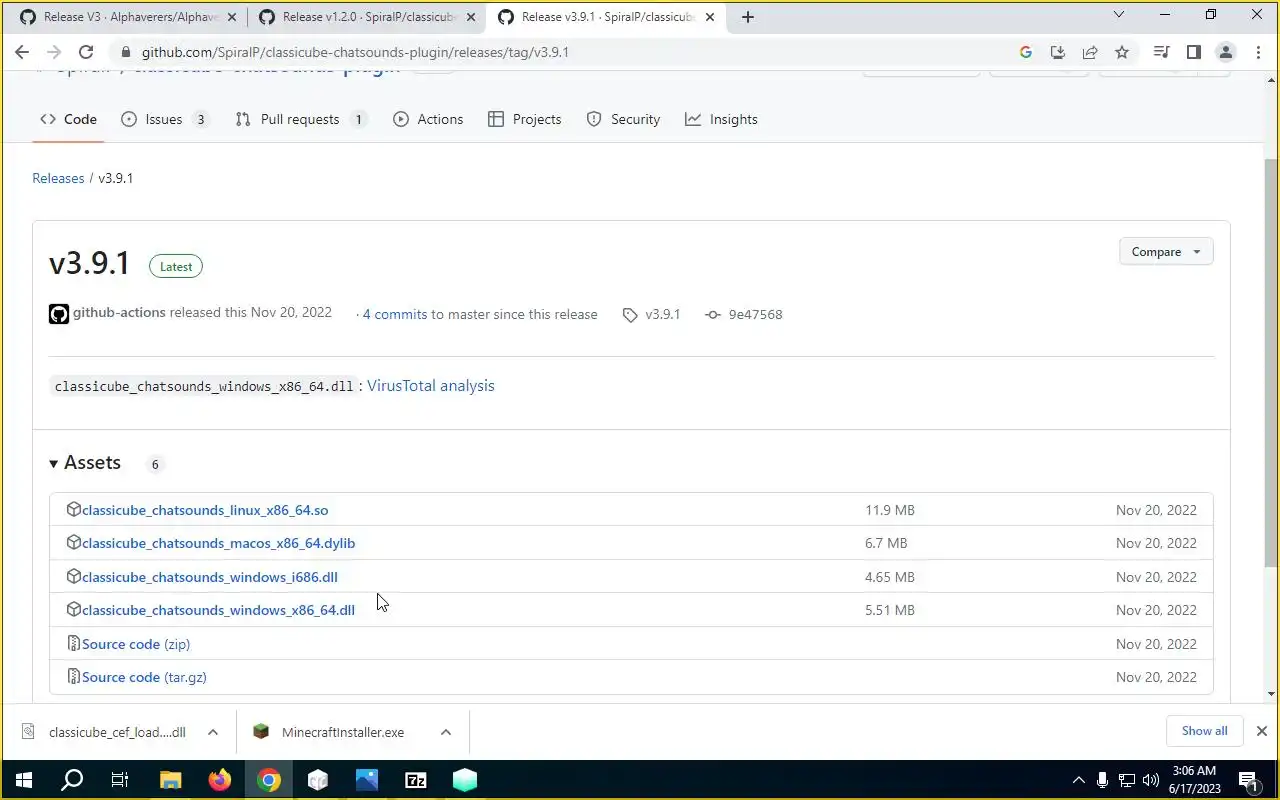This screenshot has width=1280, height=800.
Task: Open github-actions author link
Action: coord(119,313)
